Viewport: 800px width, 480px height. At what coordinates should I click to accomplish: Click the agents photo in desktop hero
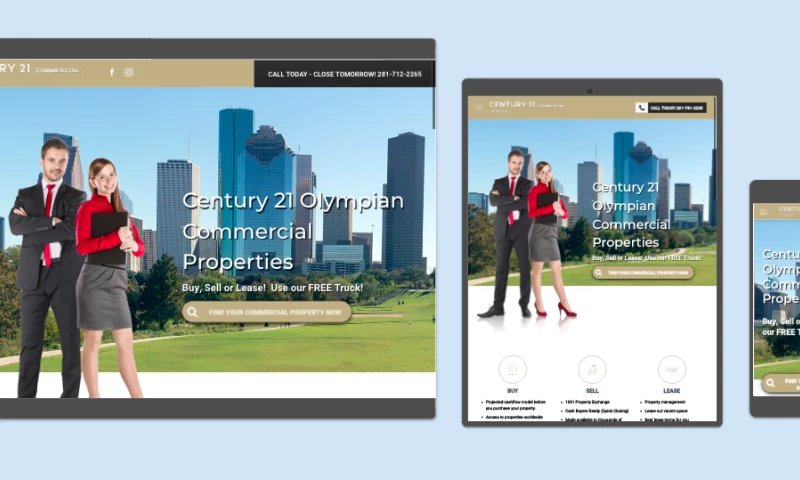(77, 268)
